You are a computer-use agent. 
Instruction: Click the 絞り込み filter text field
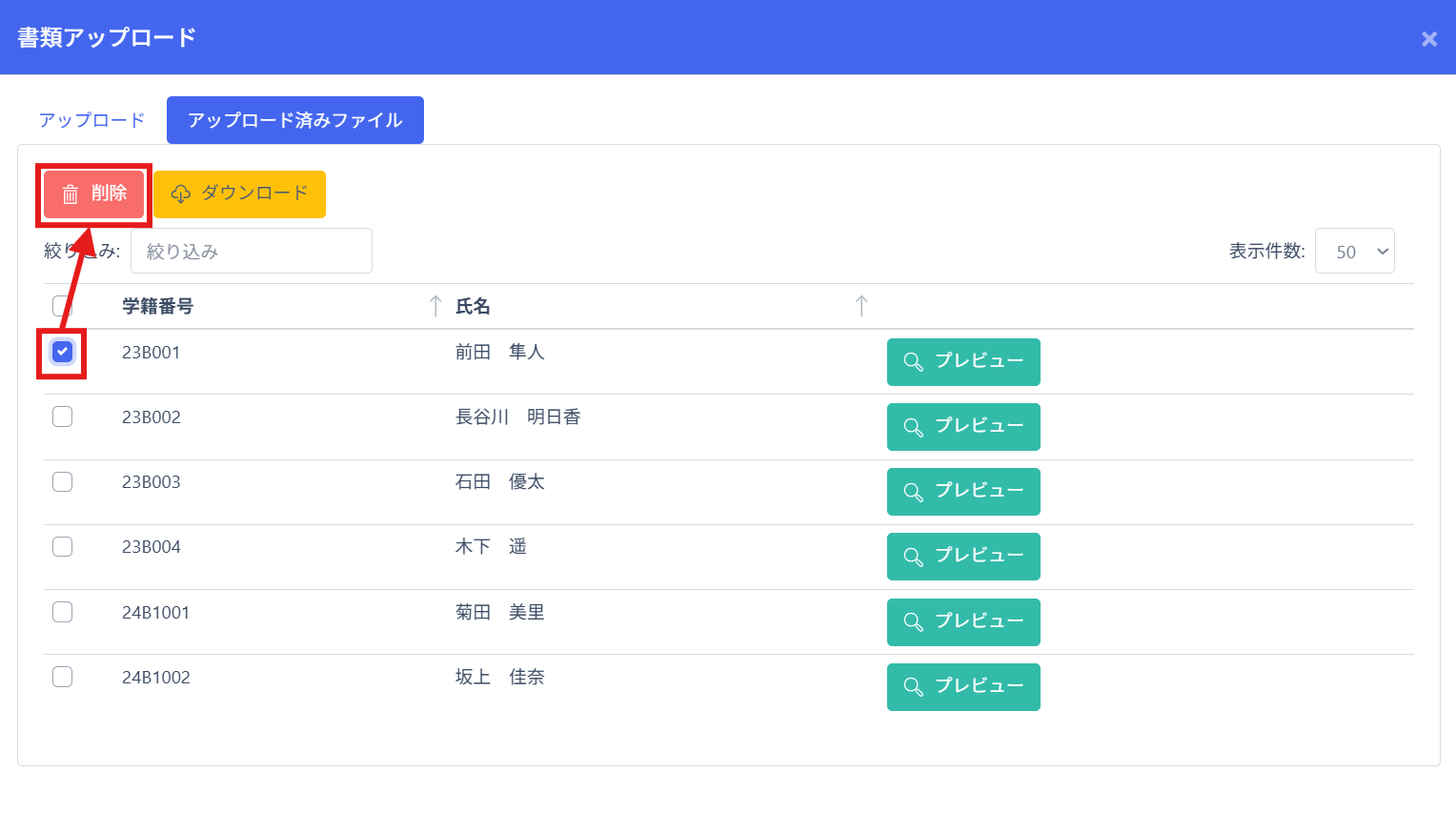(x=251, y=252)
